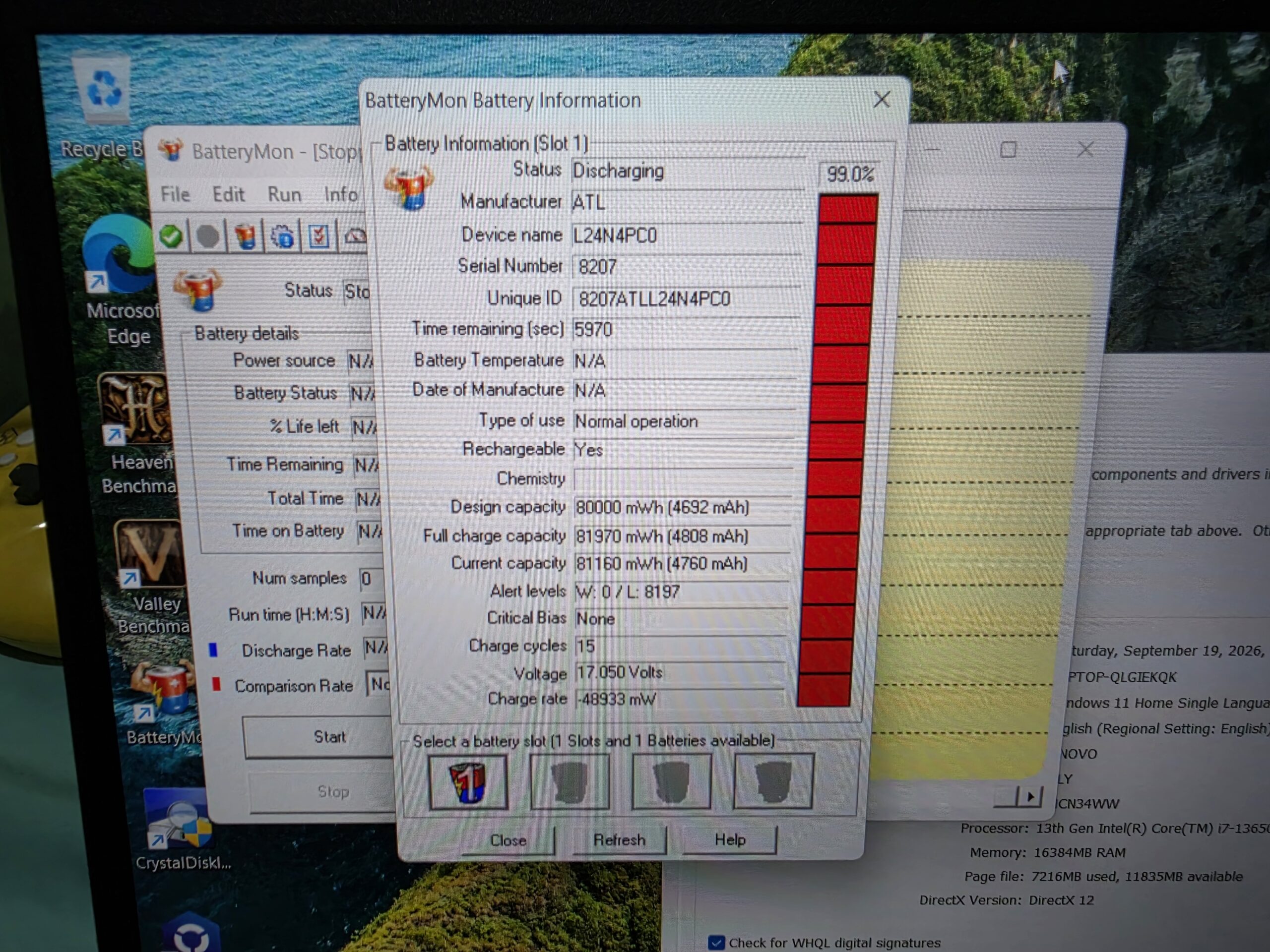Click the Close button in Battery Information
Image resolution: width=1270 pixels, height=952 pixels.
click(x=508, y=840)
